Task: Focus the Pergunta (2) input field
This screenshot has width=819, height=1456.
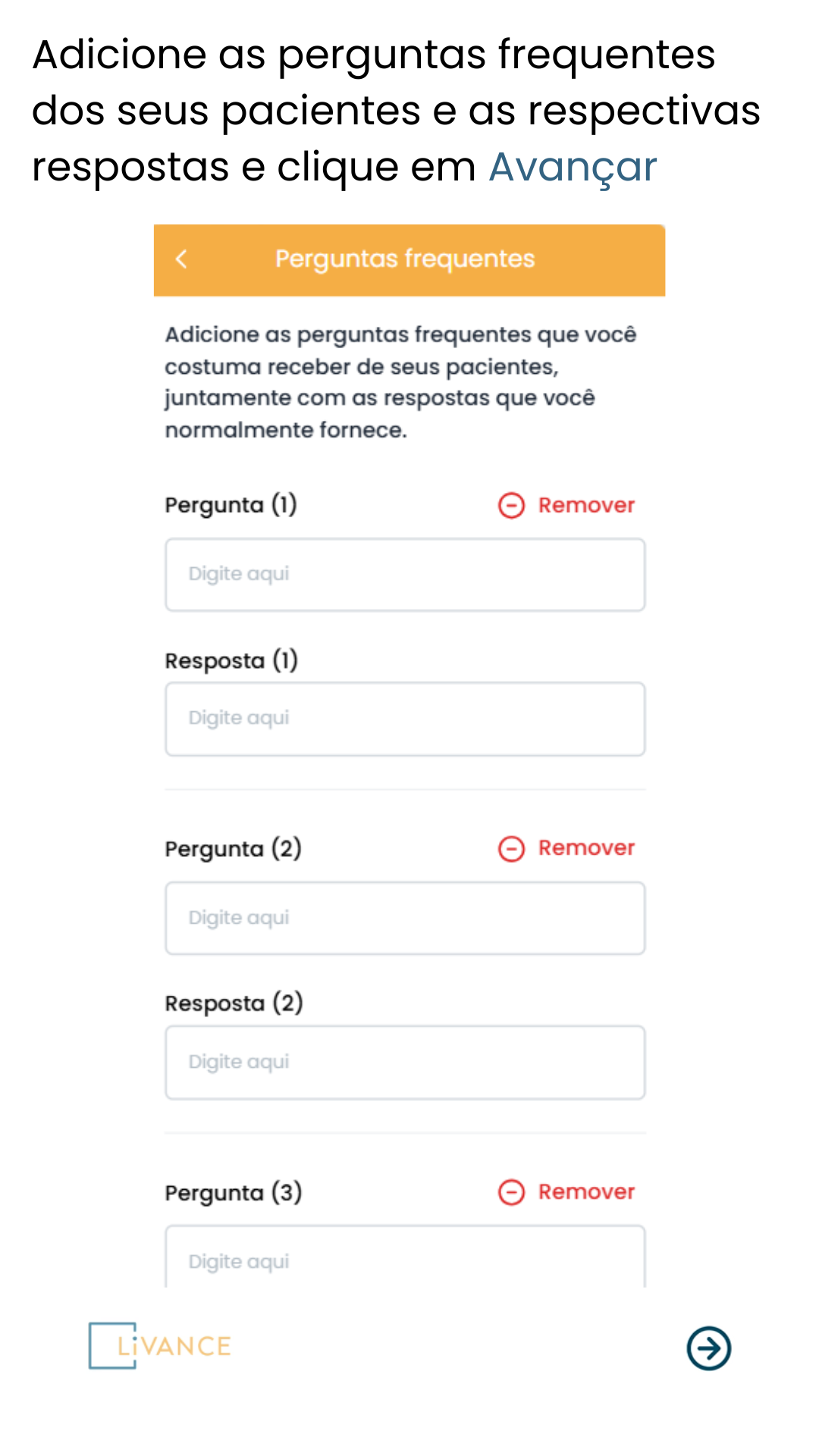Action: click(x=405, y=918)
